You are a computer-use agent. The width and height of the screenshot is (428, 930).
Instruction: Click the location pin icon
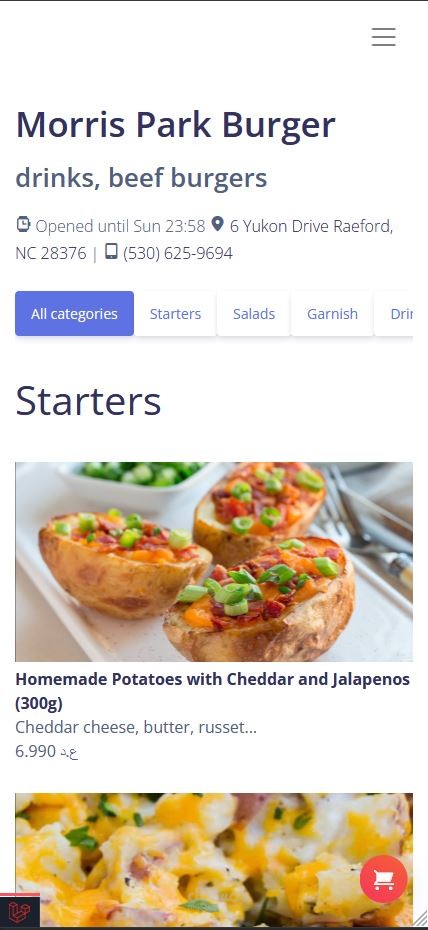coord(218,224)
